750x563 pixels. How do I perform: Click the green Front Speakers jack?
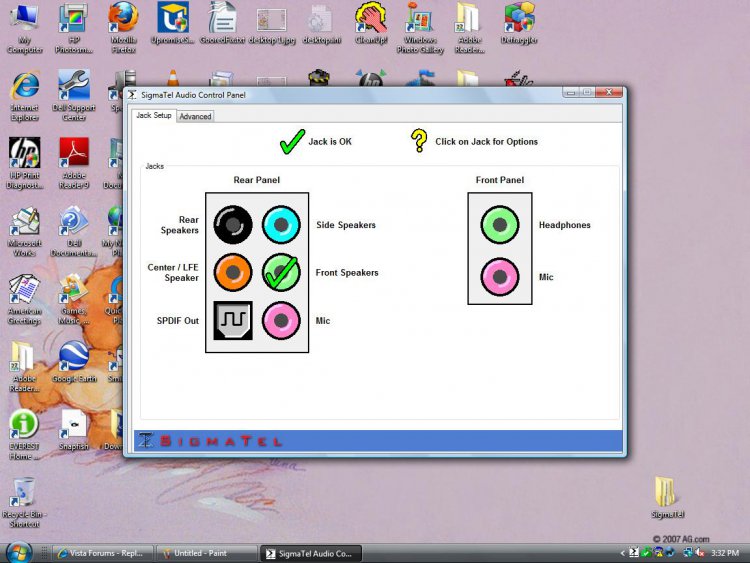281,272
